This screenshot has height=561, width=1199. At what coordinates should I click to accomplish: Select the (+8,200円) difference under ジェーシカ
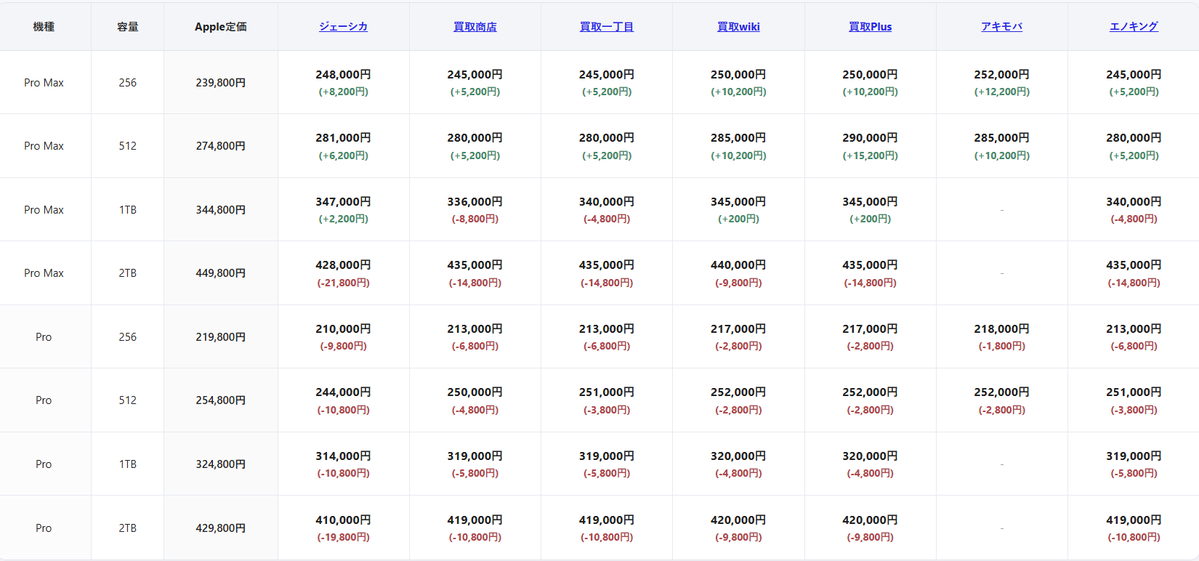pyautogui.click(x=343, y=92)
